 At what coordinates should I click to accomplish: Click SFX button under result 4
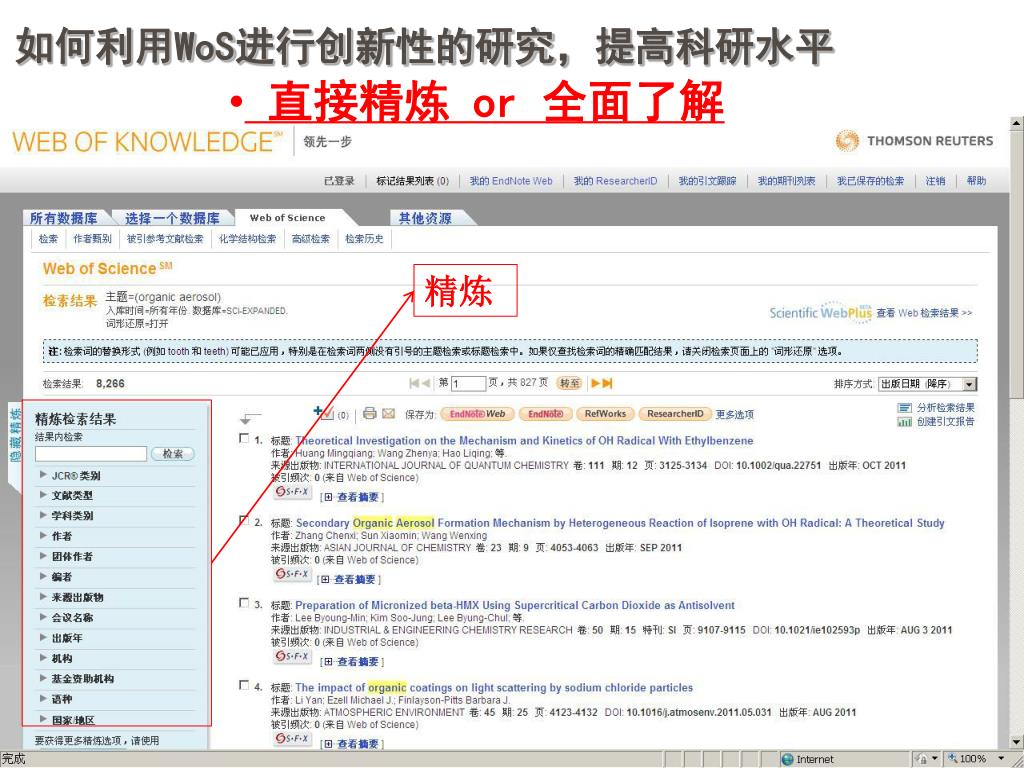coord(292,738)
